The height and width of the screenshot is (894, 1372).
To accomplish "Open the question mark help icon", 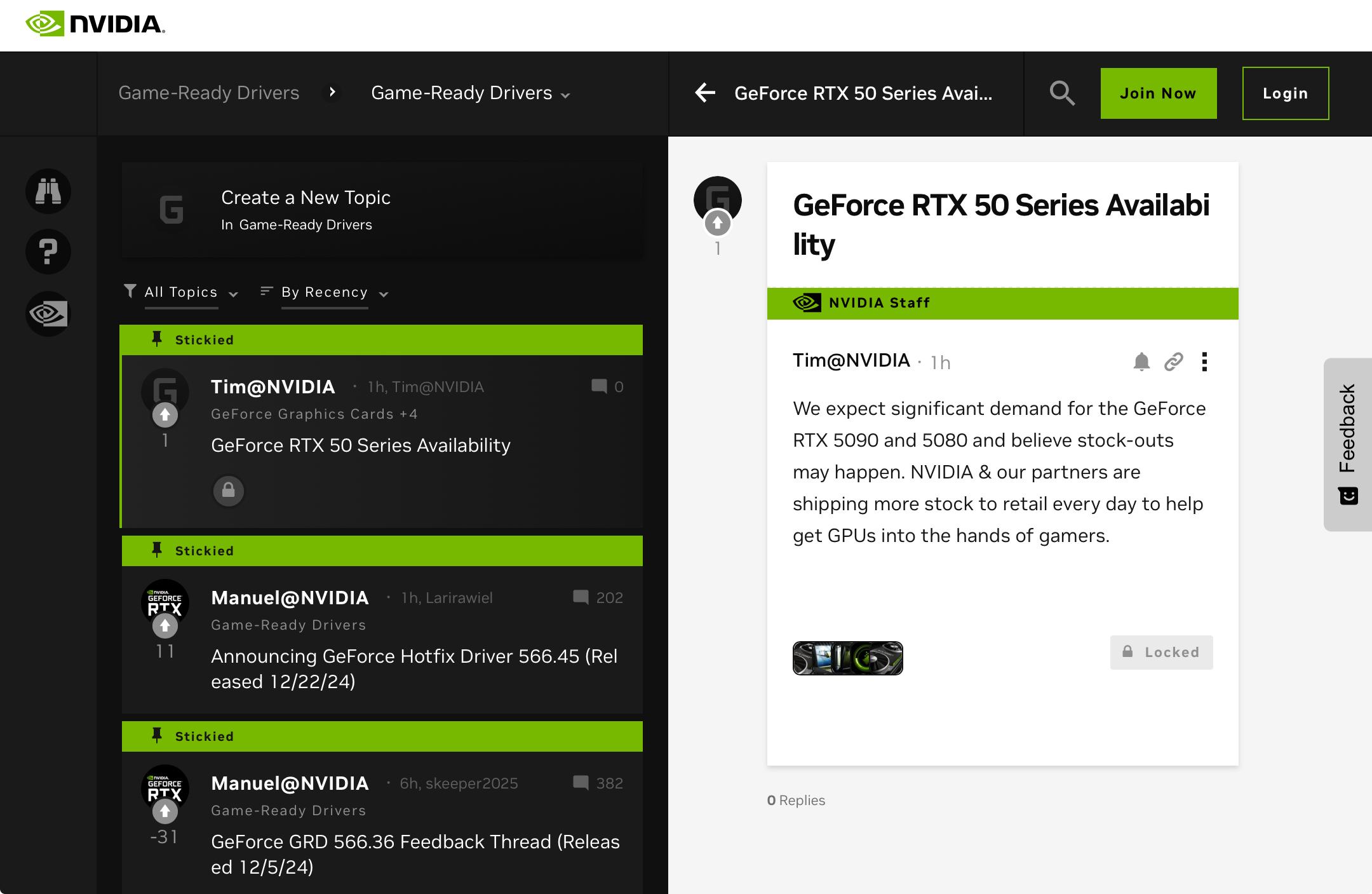I will point(48,252).
